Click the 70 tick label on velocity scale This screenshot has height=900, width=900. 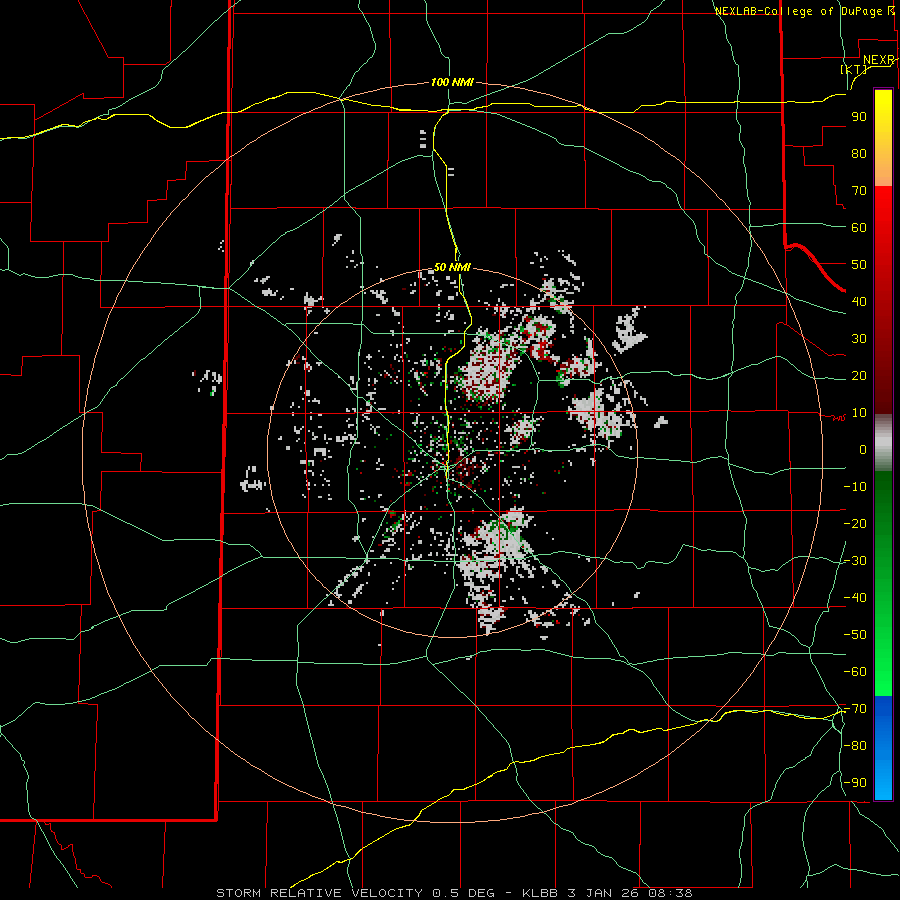[x=859, y=191]
